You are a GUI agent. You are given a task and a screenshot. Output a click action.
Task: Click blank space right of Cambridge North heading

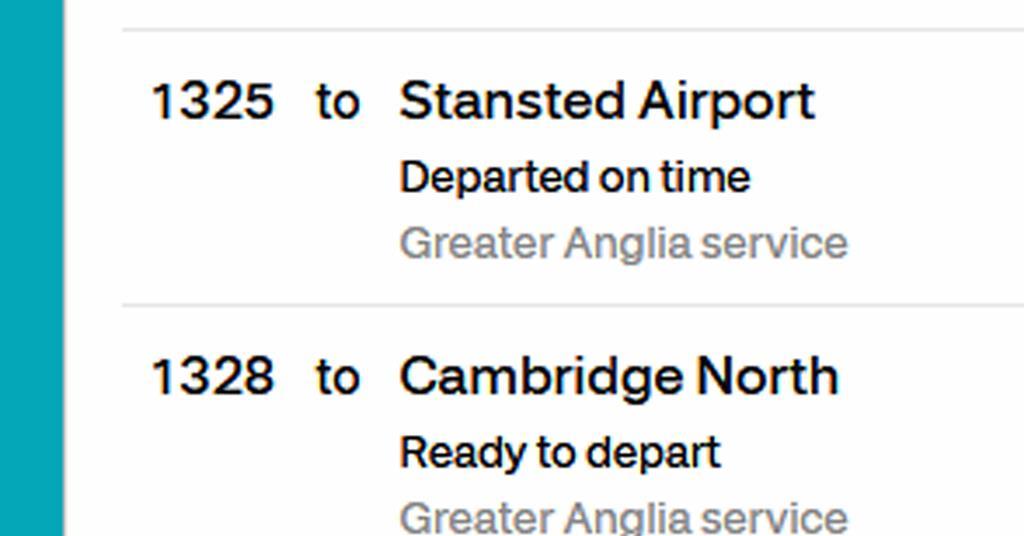pos(930,377)
